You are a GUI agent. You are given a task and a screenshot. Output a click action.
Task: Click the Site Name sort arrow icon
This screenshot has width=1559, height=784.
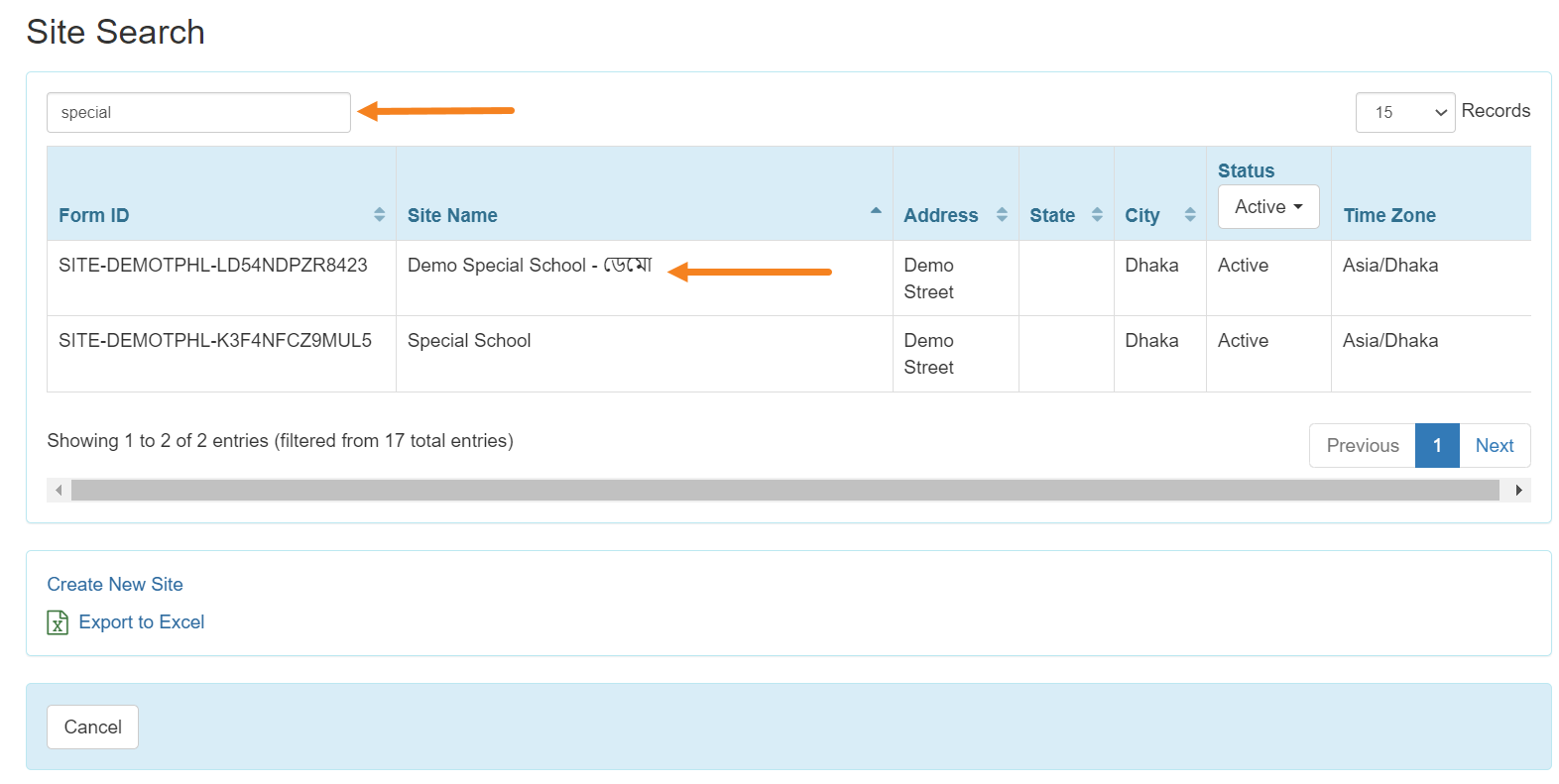(876, 211)
